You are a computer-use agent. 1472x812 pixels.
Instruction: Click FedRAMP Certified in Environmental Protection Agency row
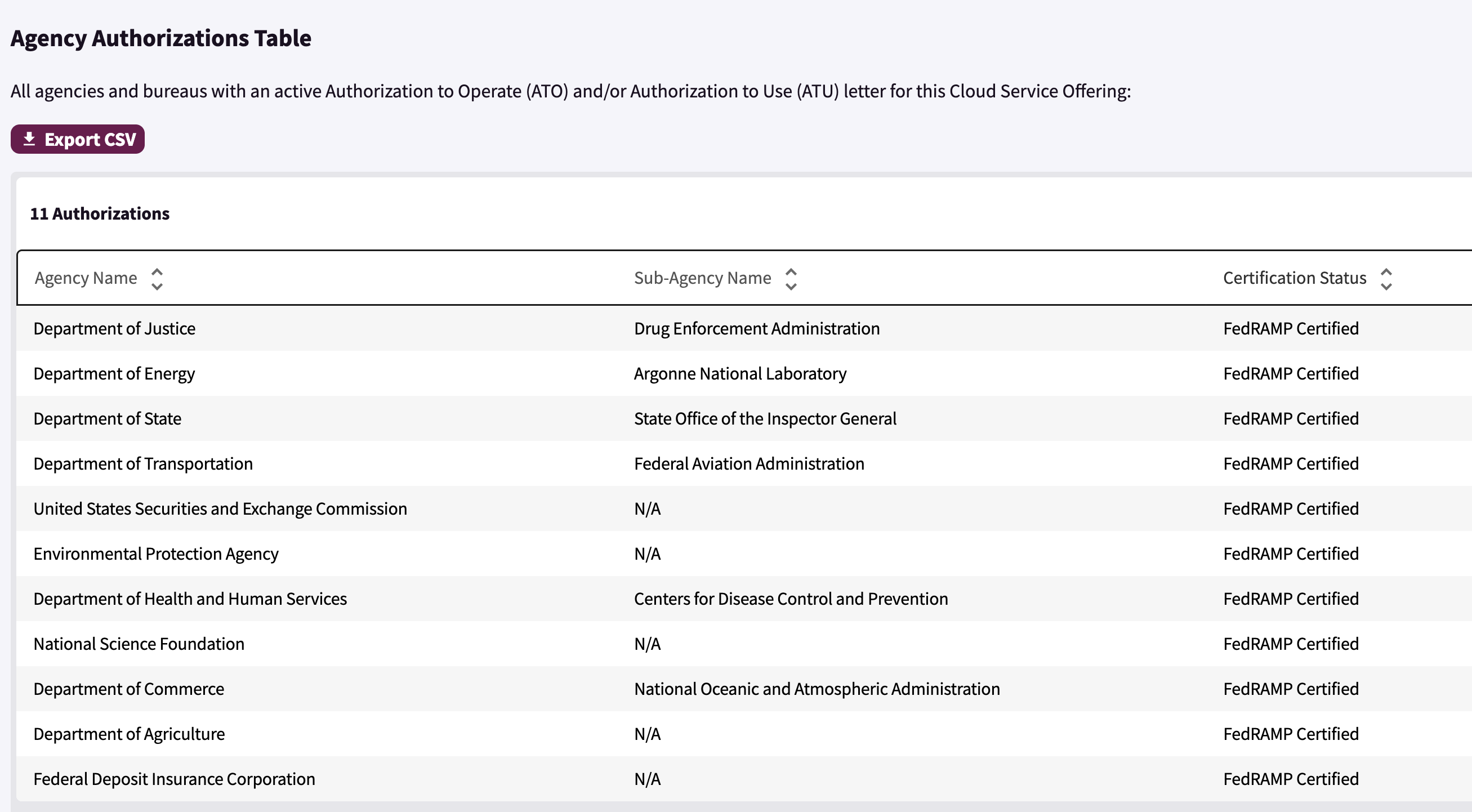1291,554
